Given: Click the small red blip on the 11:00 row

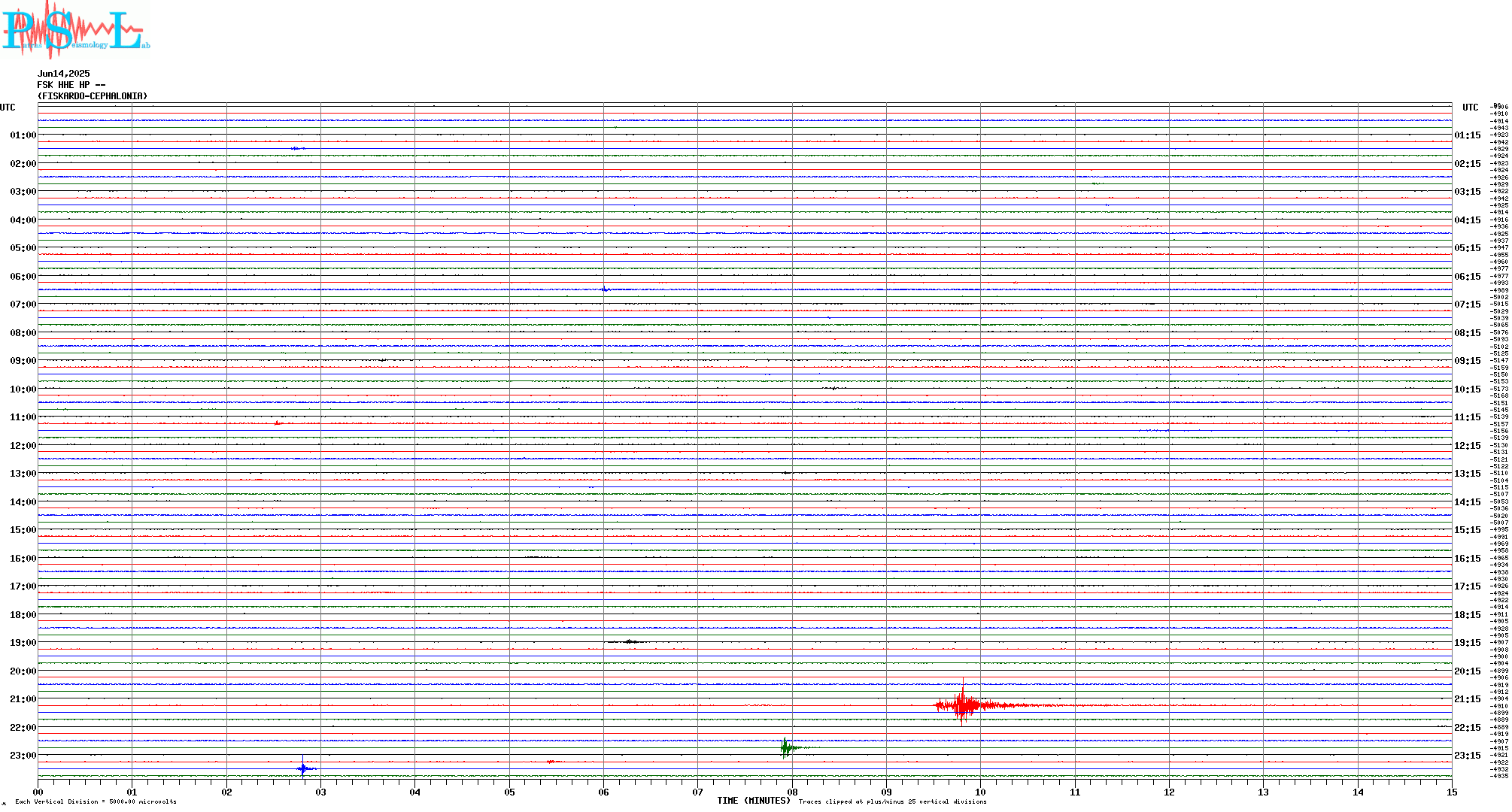Looking at the screenshot, I should 278,423.
